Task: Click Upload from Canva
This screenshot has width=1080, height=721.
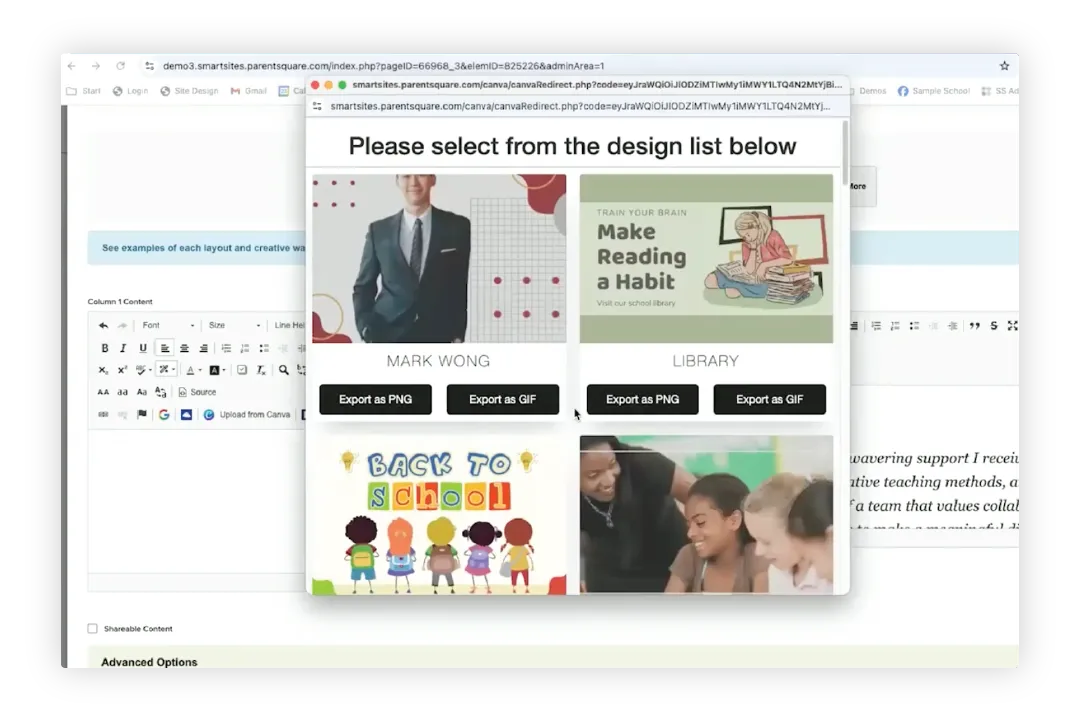Action: click(247, 415)
